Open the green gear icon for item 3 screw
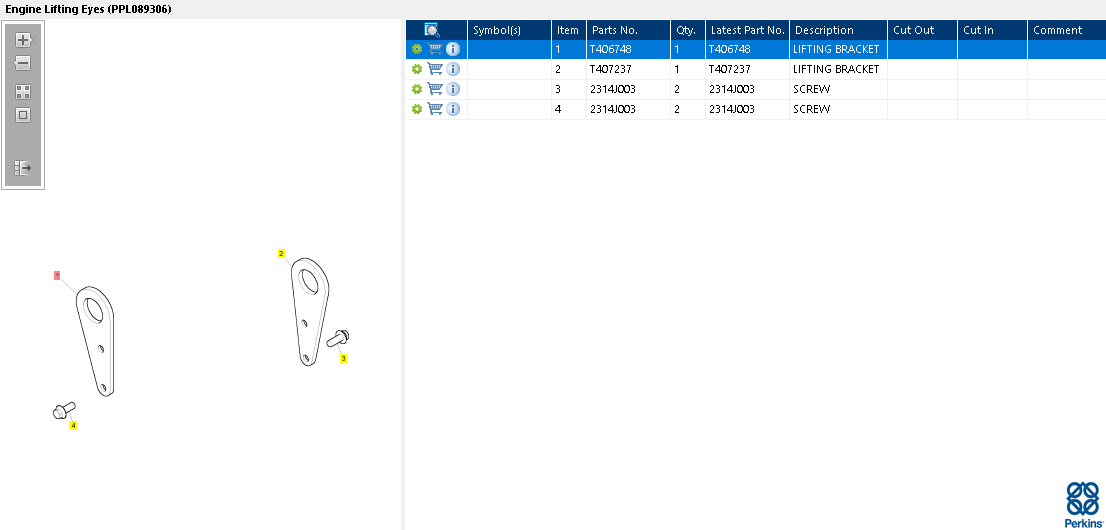 [417, 89]
